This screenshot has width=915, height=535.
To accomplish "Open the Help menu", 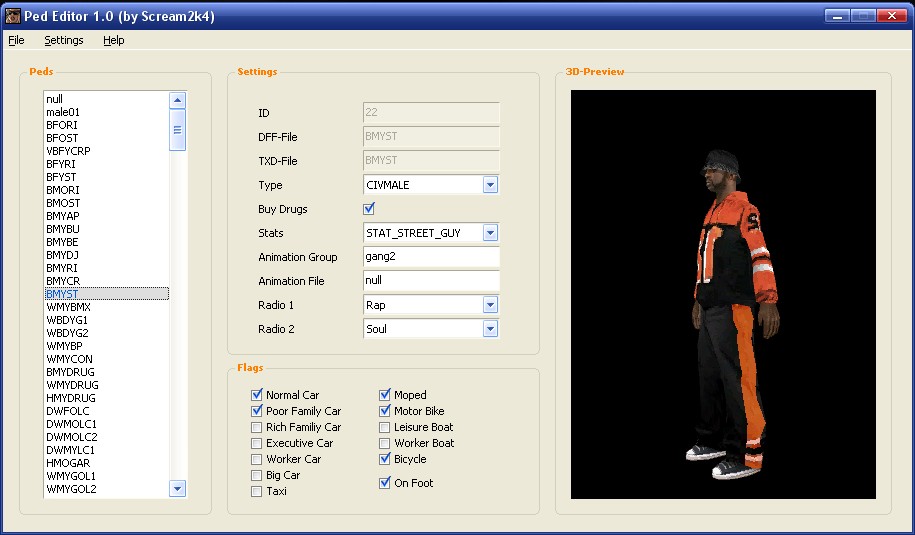I will [113, 40].
